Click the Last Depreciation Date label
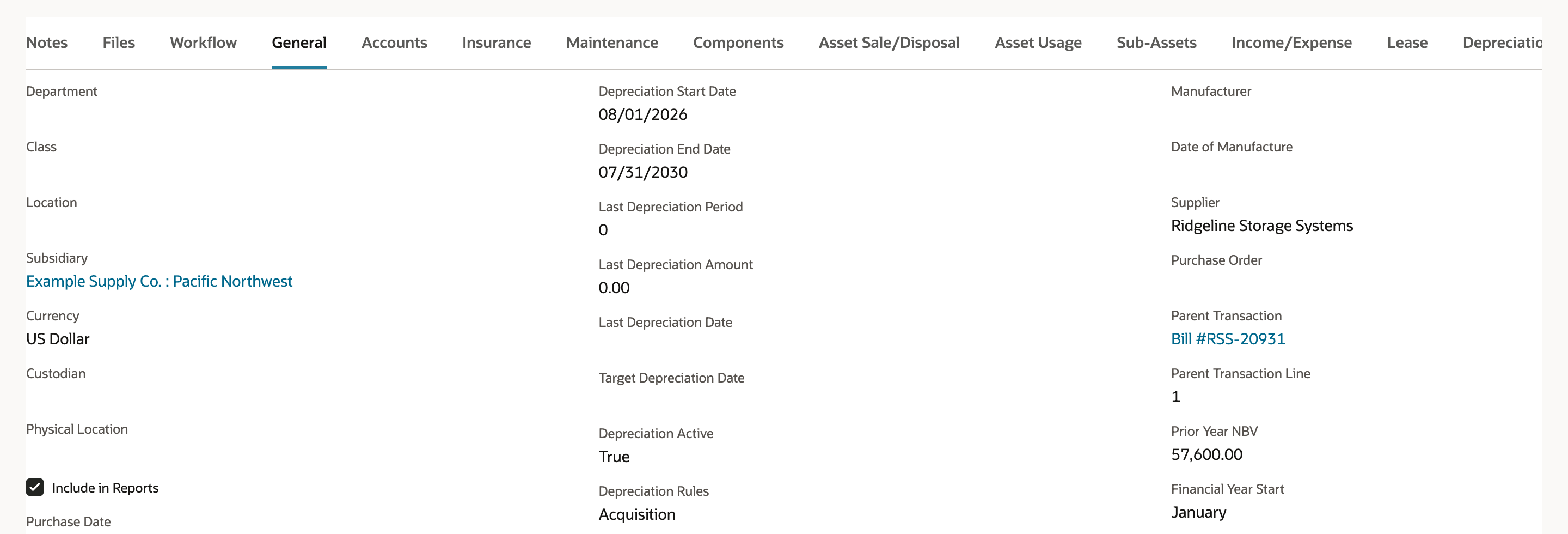 tap(665, 323)
